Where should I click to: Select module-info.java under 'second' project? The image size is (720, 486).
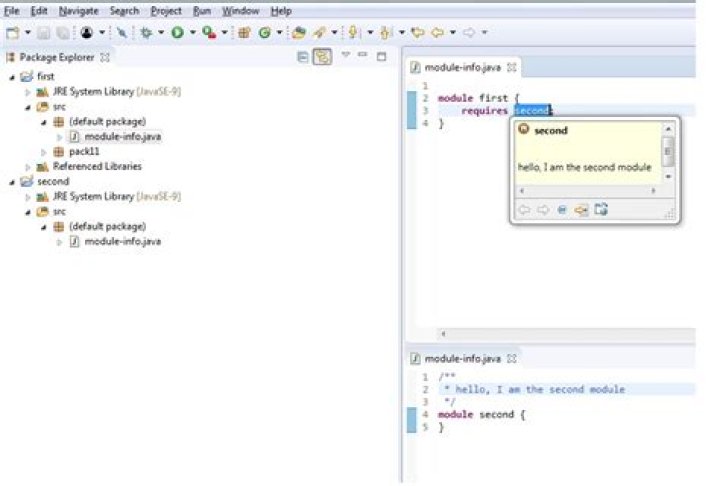[122, 241]
